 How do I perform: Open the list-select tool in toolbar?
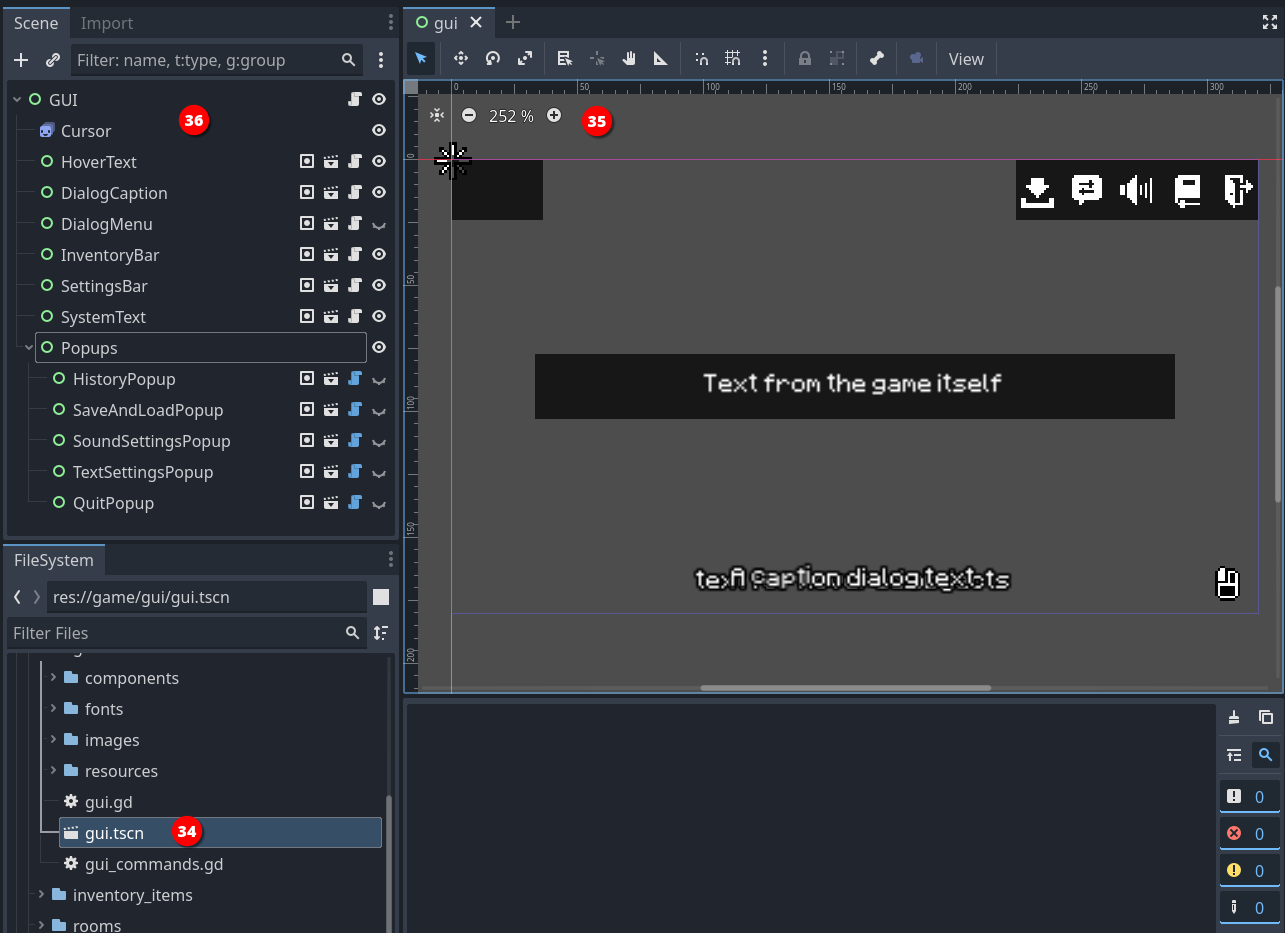565,59
